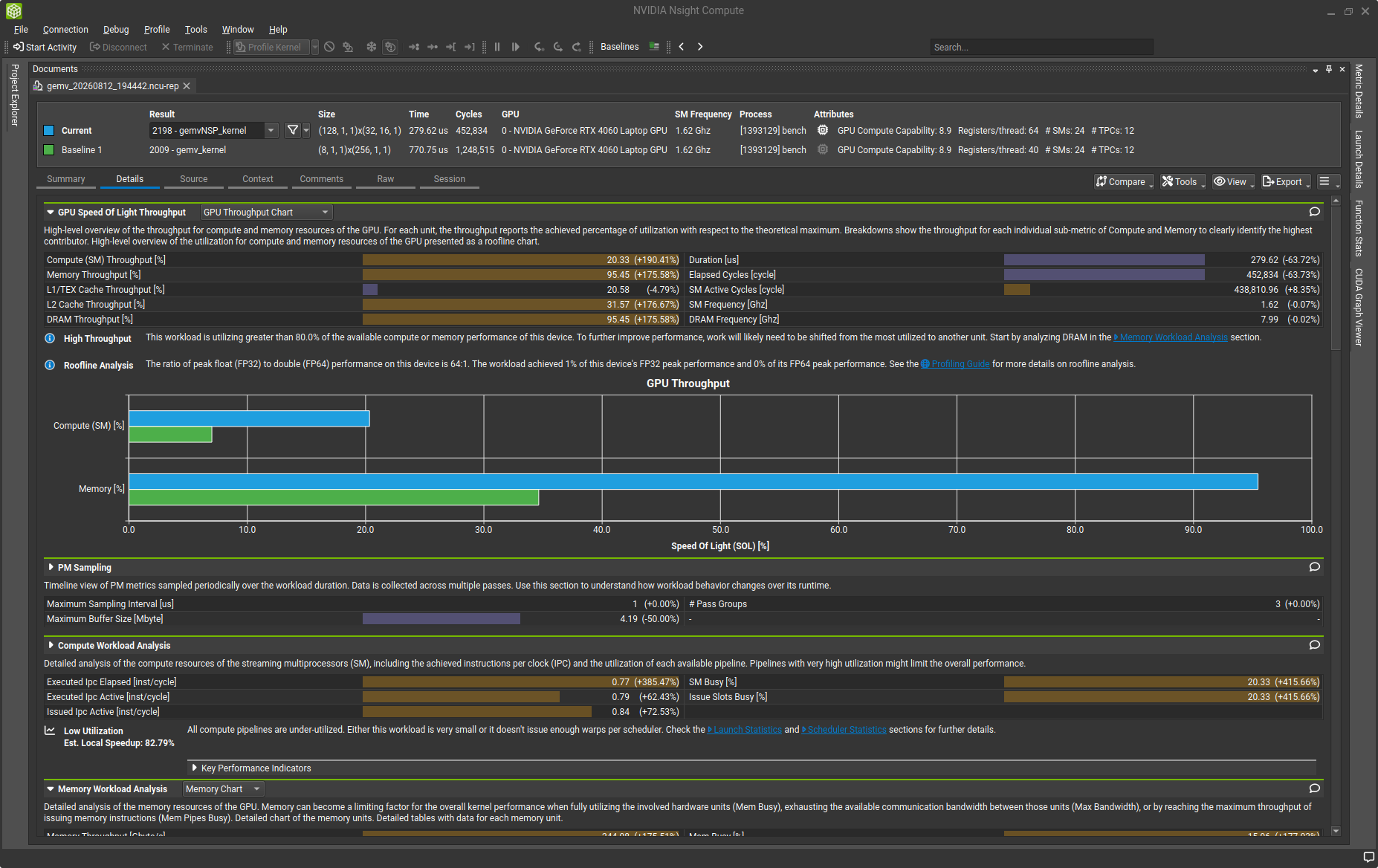1378x868 pixels.
Task: Open the Connection menu
Action: click(x=65, y=30)
